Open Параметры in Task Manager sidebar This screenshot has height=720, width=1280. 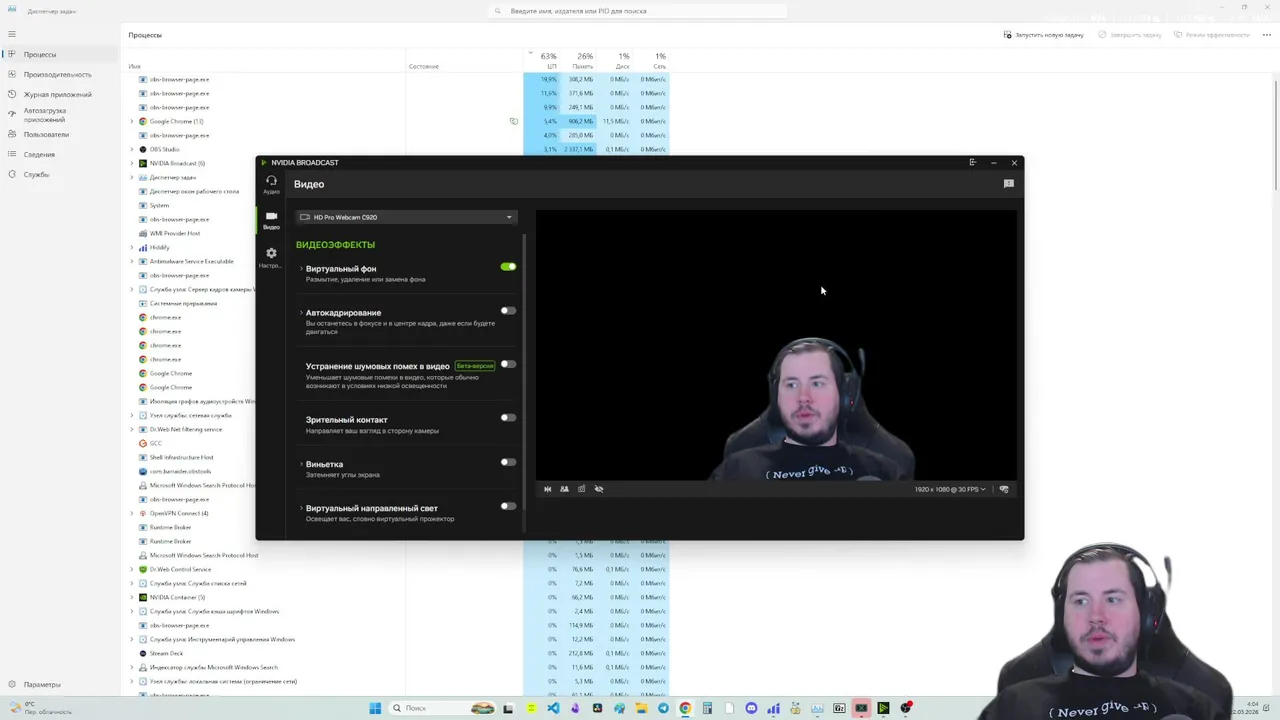42,684
